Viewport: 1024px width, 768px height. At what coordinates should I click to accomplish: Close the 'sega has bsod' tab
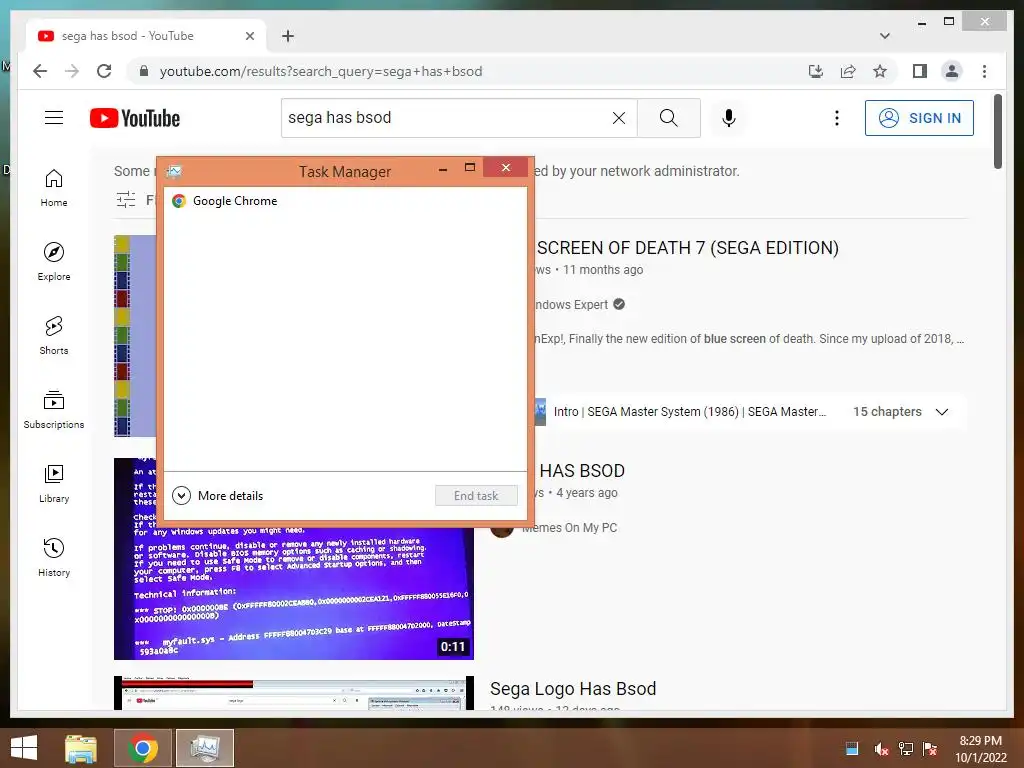pos(249,36)
